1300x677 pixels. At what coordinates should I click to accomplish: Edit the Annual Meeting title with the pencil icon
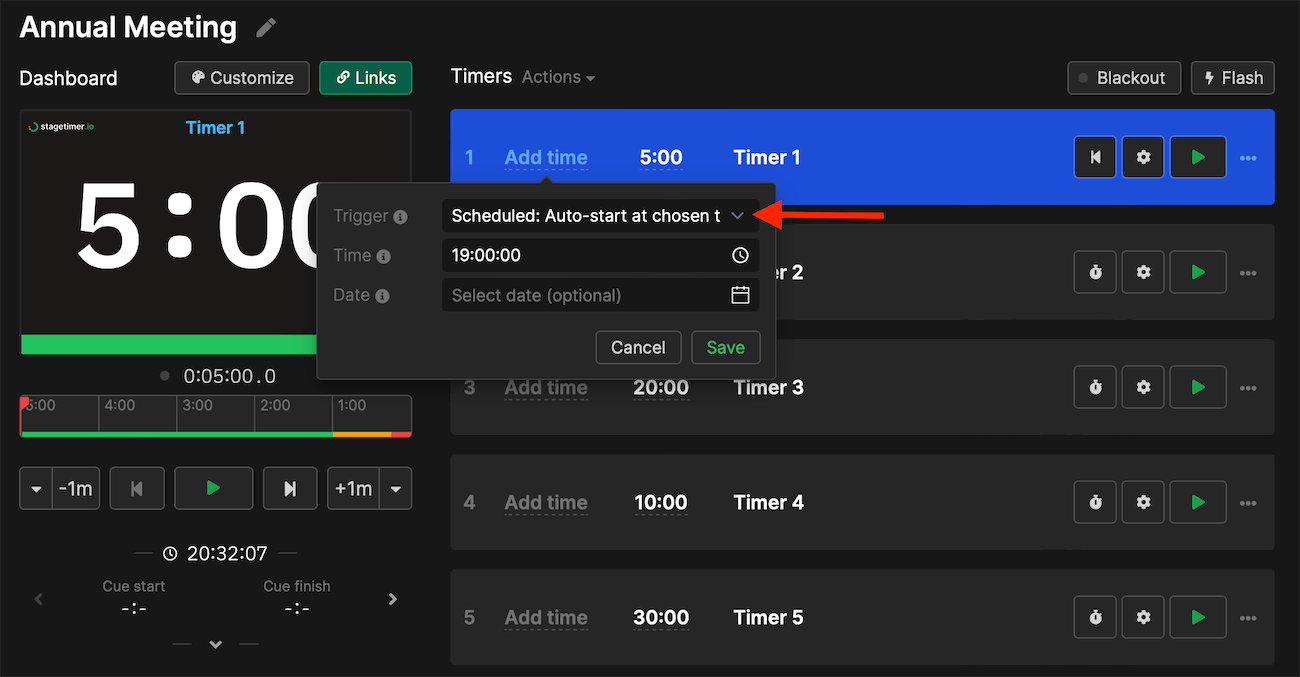264,27
